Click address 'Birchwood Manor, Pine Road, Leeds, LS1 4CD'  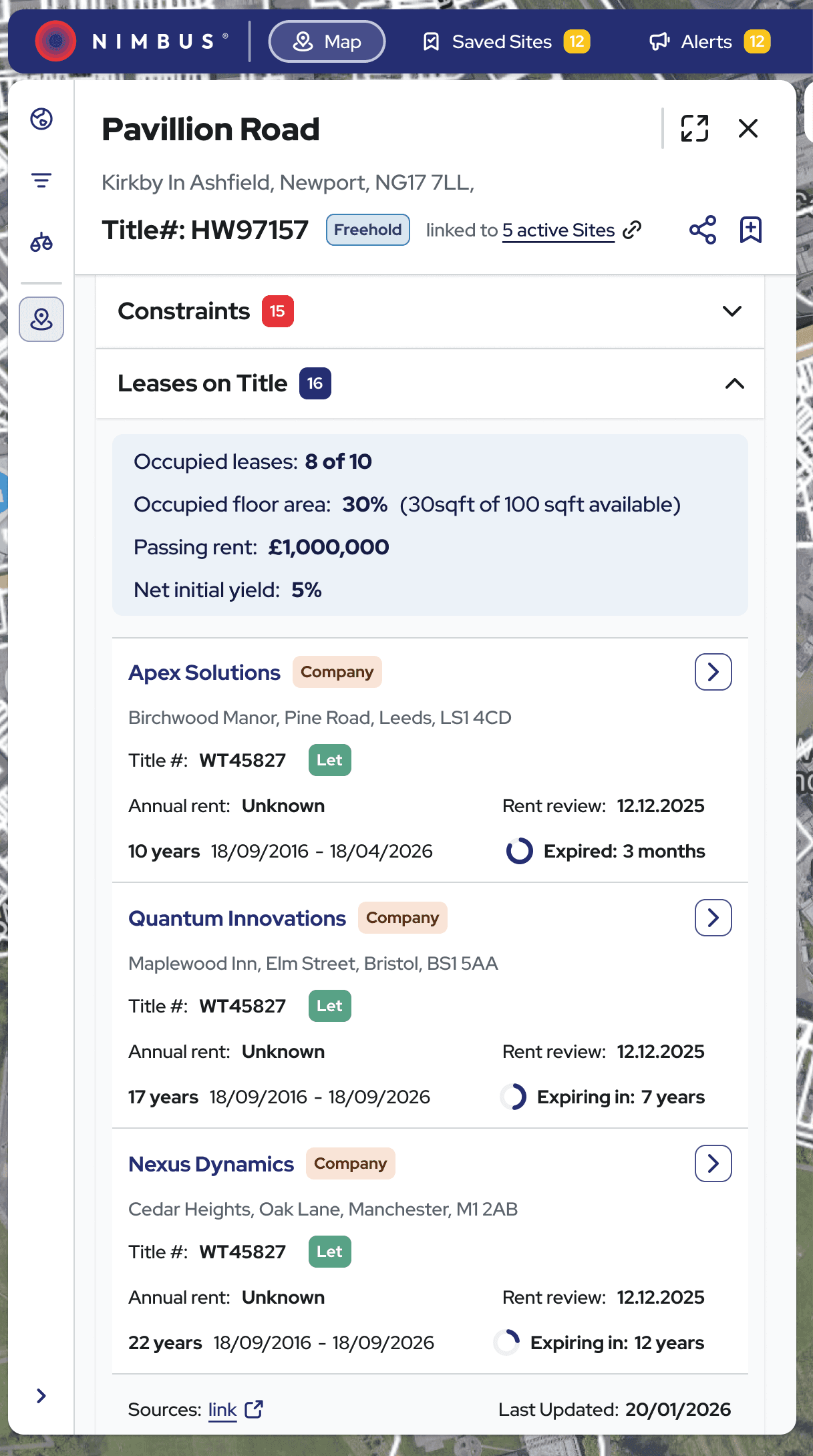coord(320,717)
